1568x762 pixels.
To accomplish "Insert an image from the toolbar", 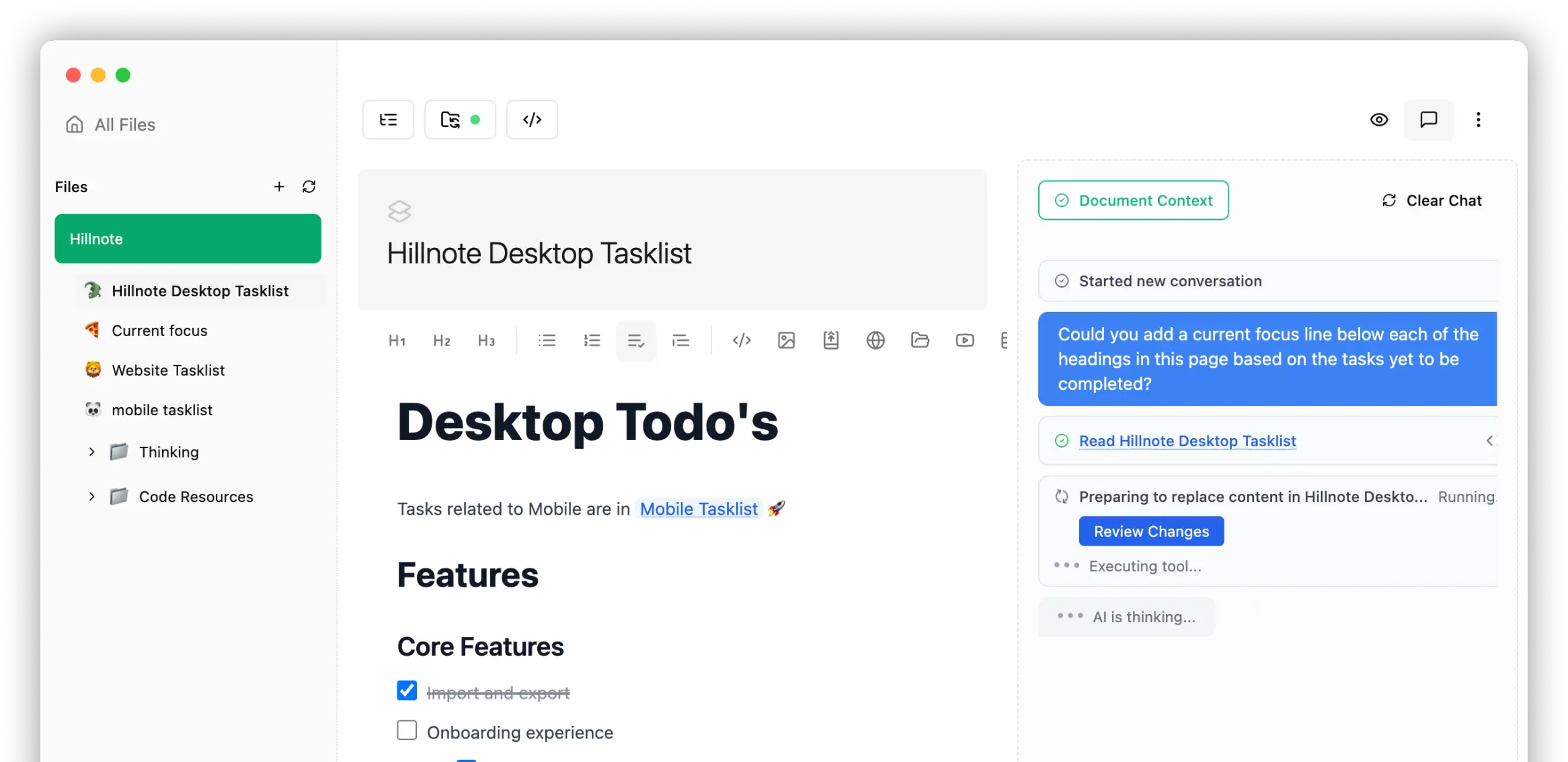I will pos(786,341).
